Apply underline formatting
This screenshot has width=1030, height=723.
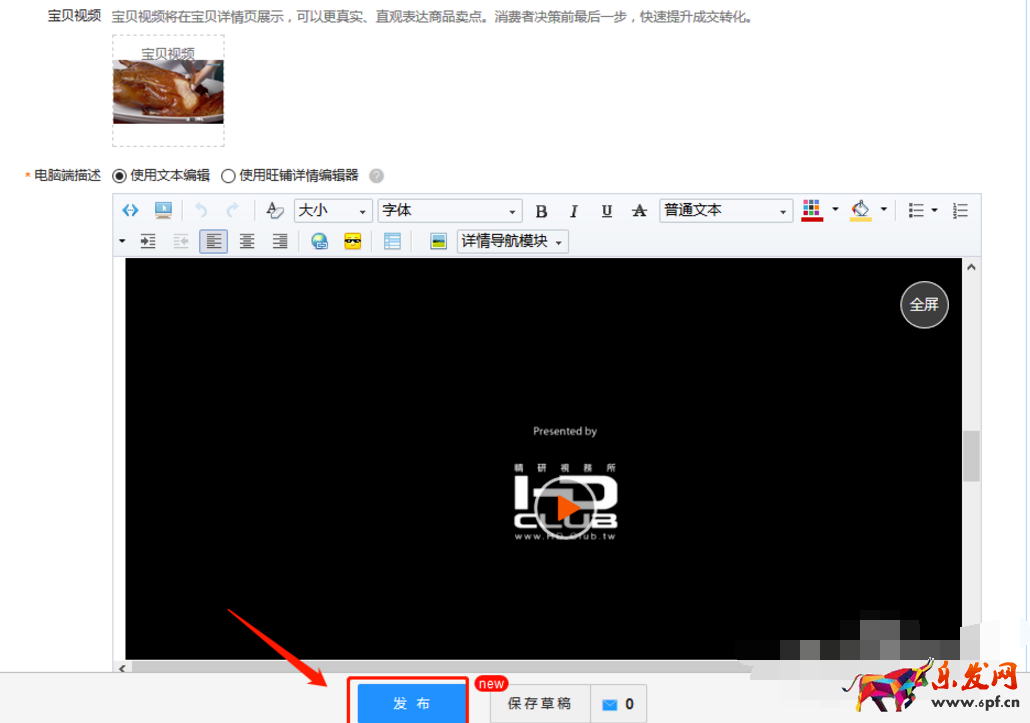click(607, 211)
